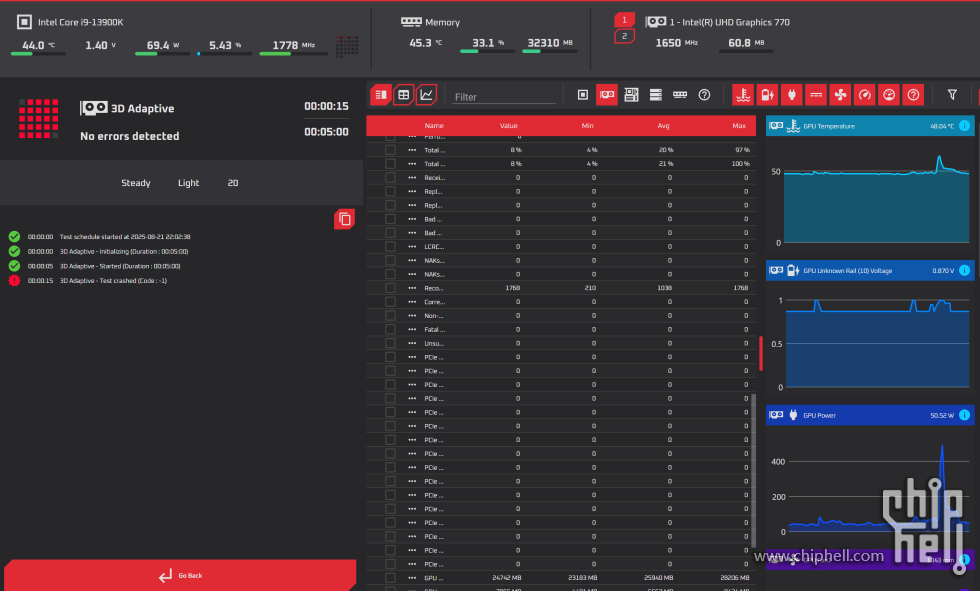Open the three-dot menu of the GPU 24742 MB row

tap(412, 578)
